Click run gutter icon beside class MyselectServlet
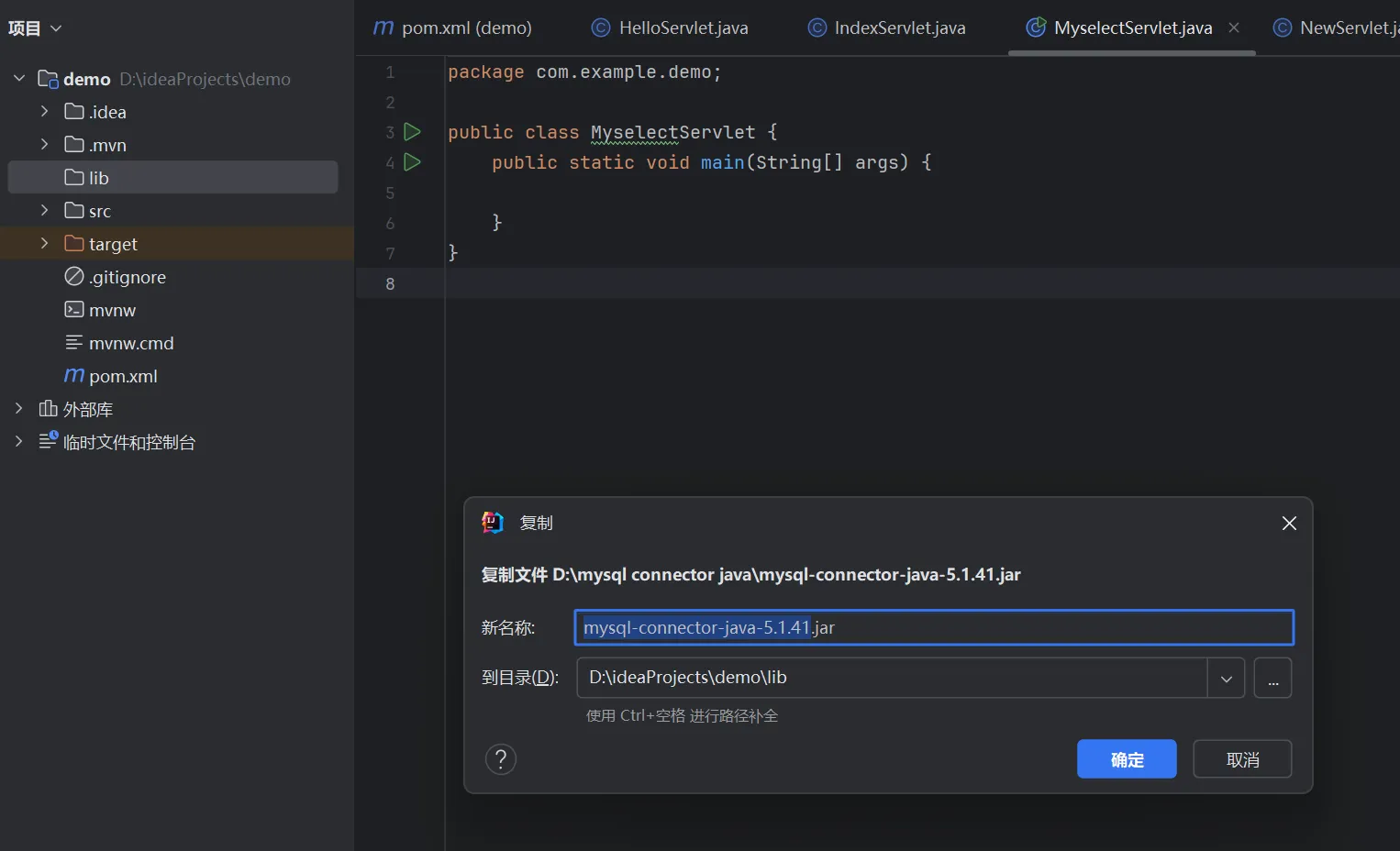Screen dimensions: 1400x851 pyautogui.click(x=412, y=132)
